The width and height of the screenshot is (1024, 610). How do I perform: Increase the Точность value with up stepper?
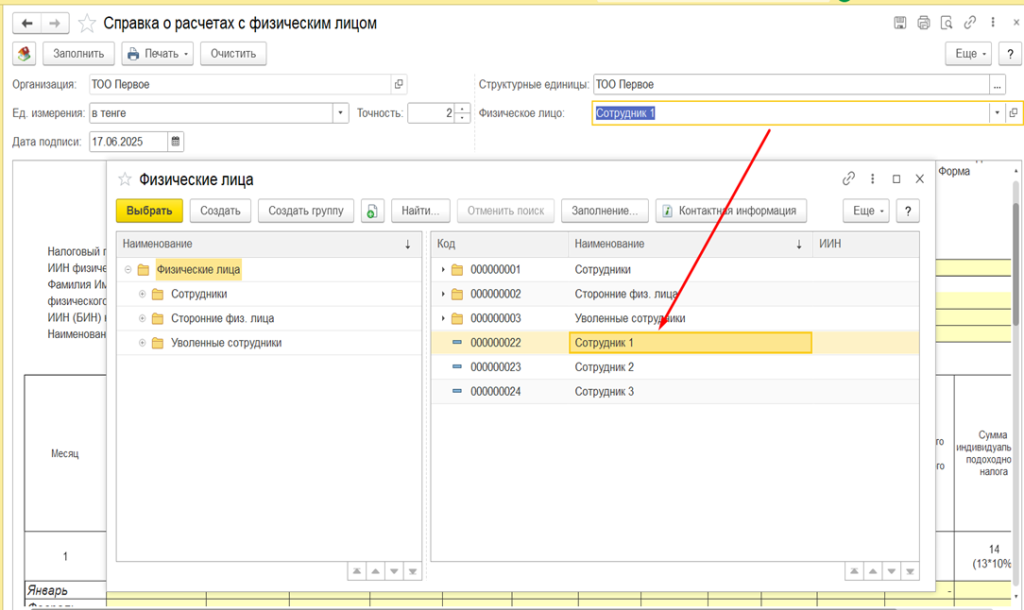pos(462,108)
